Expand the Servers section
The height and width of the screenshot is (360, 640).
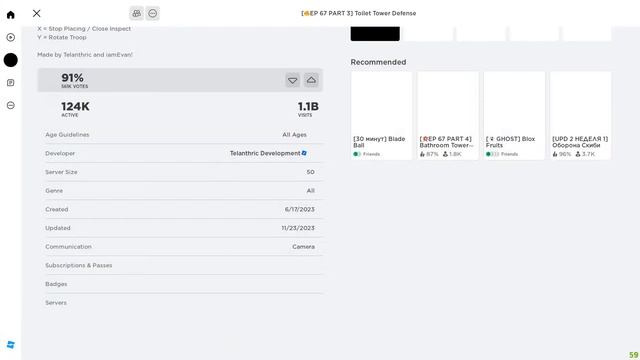click(184, 303)
